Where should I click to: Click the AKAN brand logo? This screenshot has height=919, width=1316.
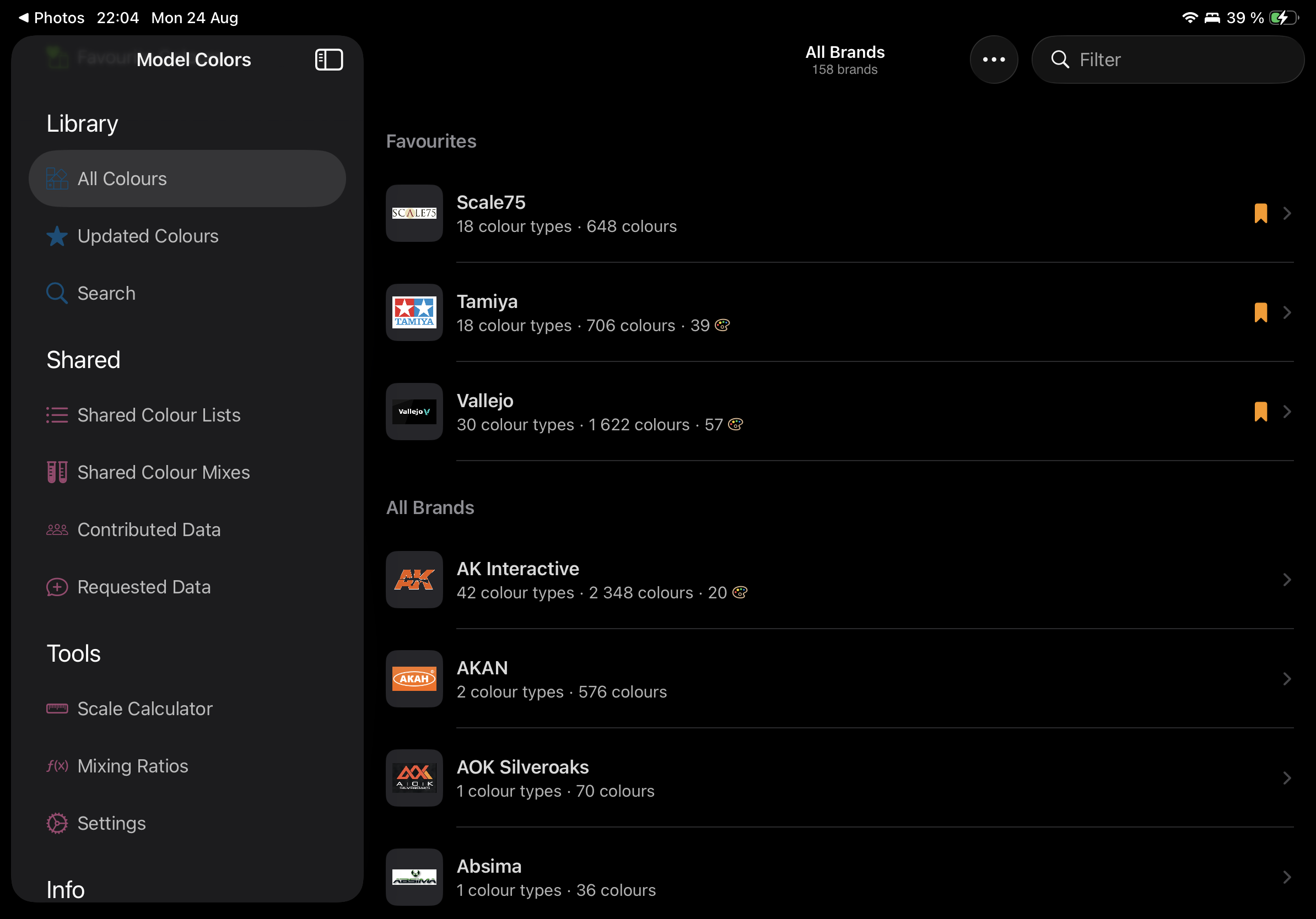tap(414, 679)
